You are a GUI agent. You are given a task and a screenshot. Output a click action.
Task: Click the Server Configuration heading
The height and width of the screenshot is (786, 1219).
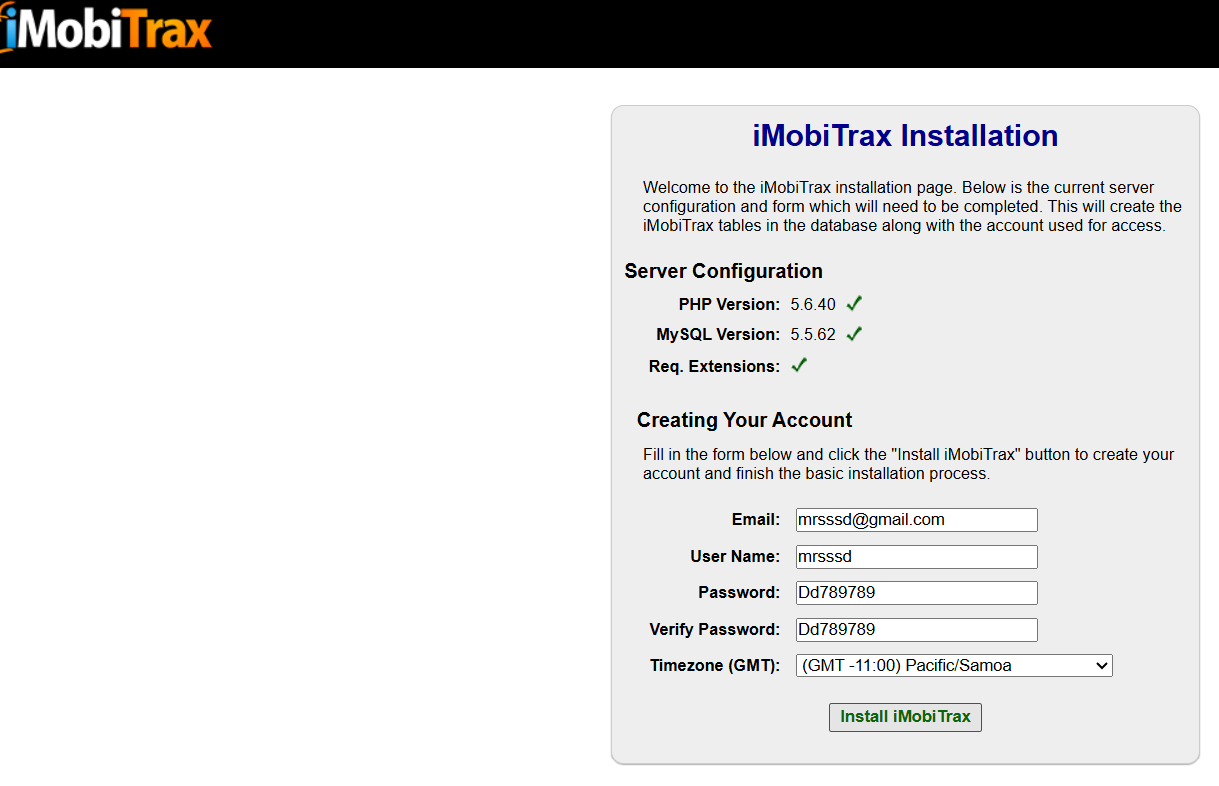click(x=724, y=271)
